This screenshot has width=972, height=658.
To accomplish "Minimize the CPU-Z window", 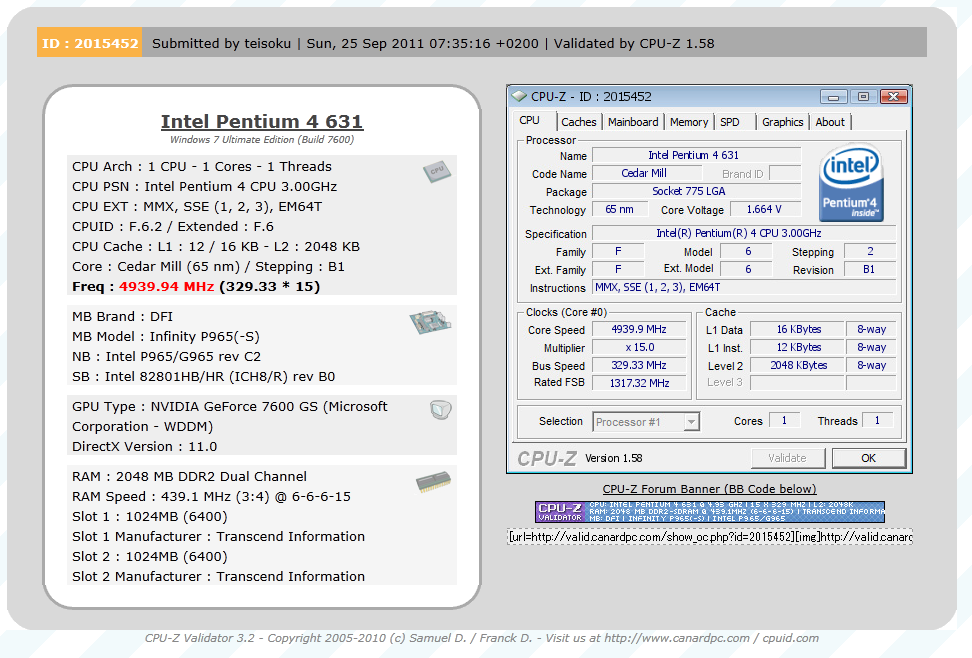I will click(833, 97).
